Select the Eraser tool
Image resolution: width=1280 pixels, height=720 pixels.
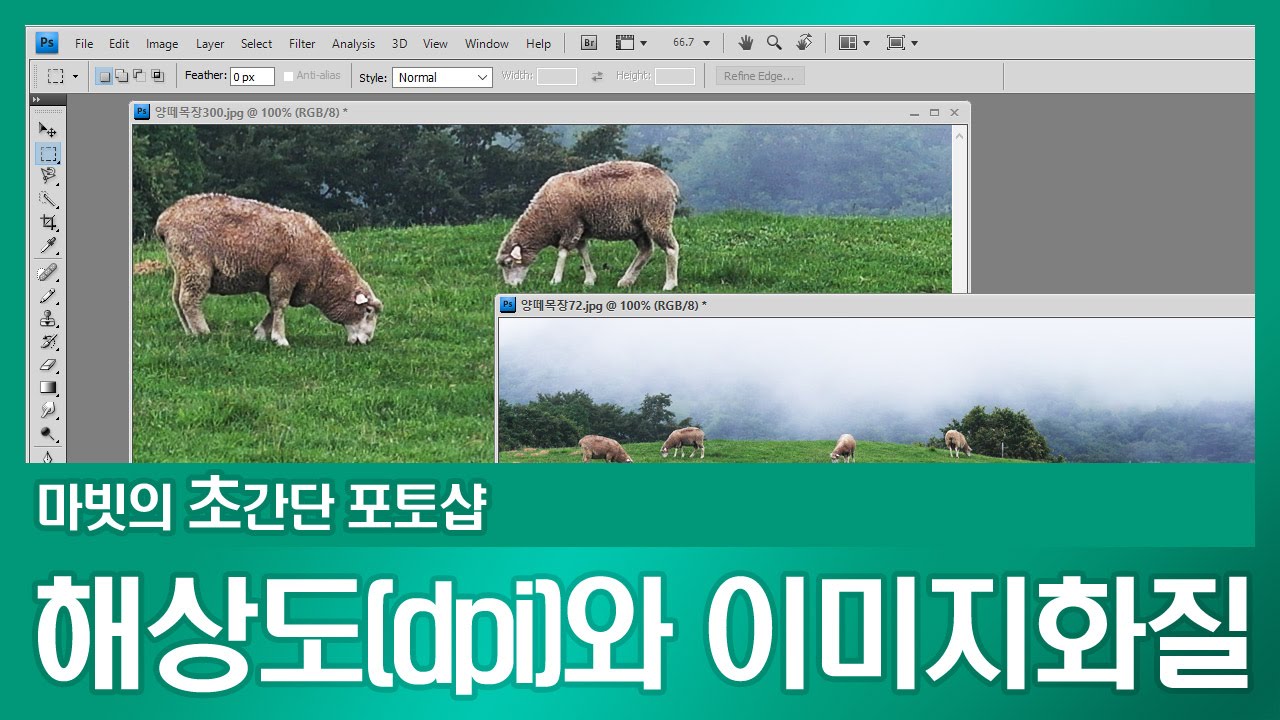tap(48, 365)
